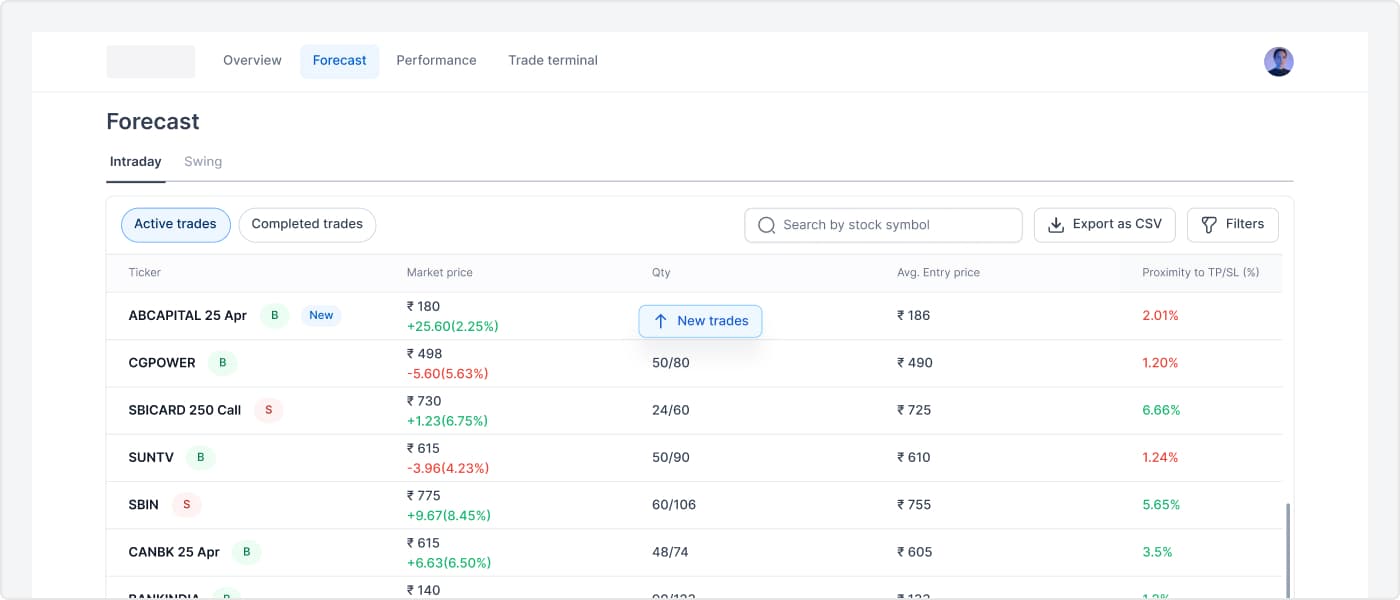Click the 2.01% proximity value
Viewport: 1400px width, 600px height.
1160,316
